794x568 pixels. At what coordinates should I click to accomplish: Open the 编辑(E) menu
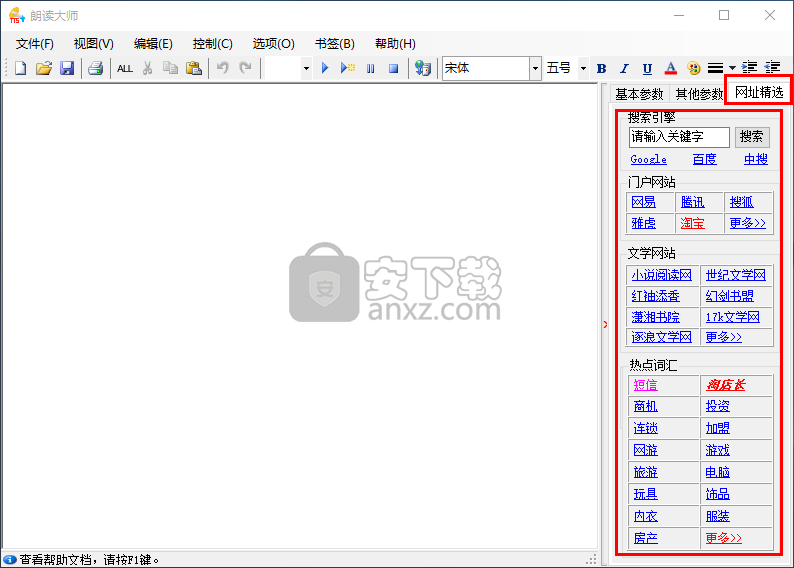pyautogui.click(x=153, y=44)
